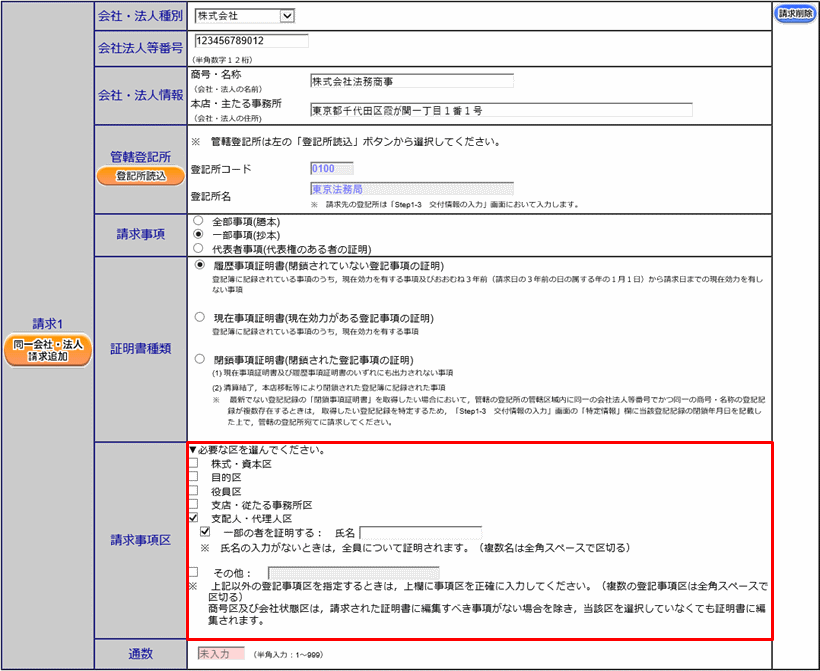
Task: Tick the 支店・従たる事務所区 checkbox
Action: [x=194, y=505]
